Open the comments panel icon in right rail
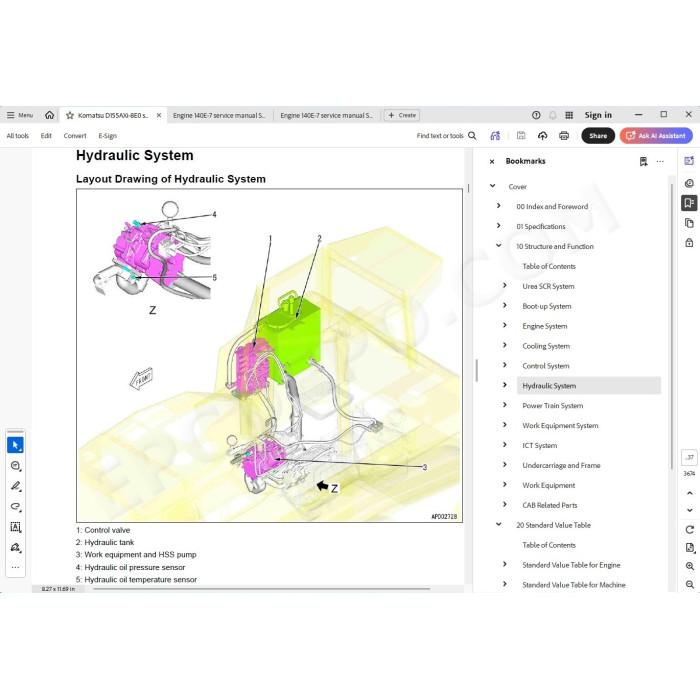This screenshot has height=700, width=700. (689, 183)
